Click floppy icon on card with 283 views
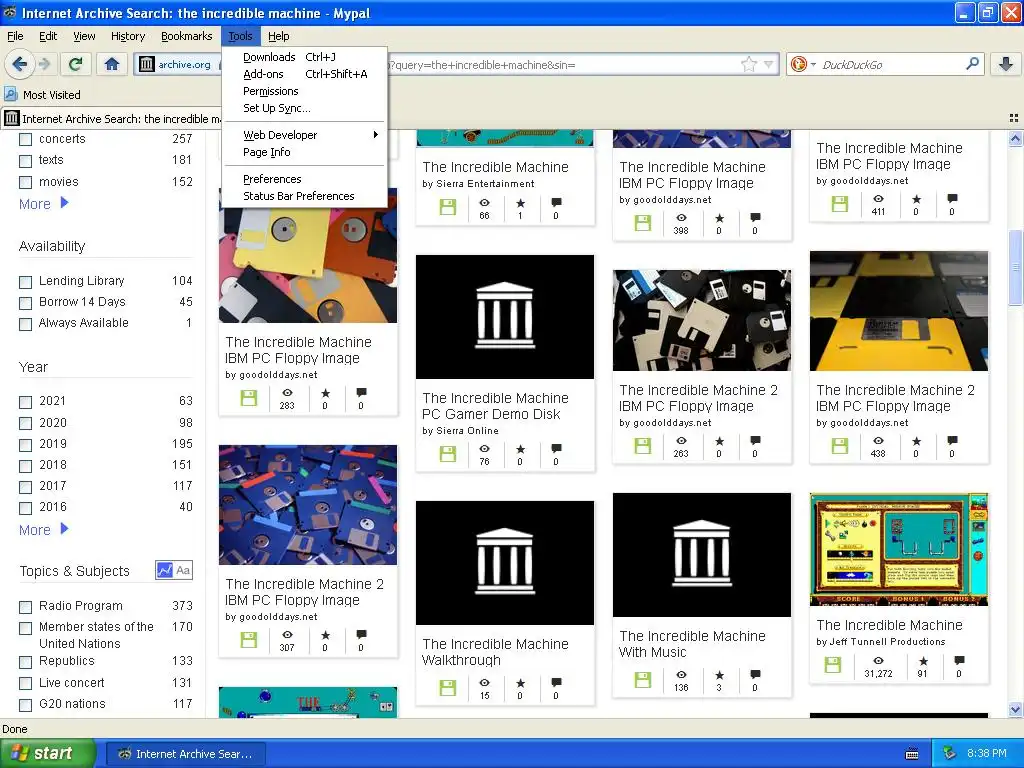1024x768 pixels. pyautogui.click(x=249, y=398)
